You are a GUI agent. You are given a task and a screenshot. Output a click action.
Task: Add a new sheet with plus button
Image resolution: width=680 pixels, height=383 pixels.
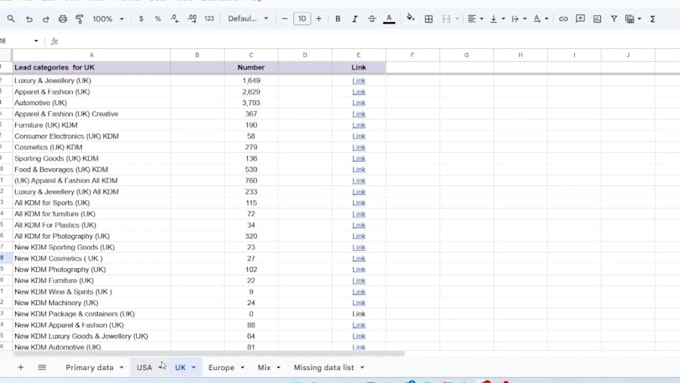tap(20, 367)
